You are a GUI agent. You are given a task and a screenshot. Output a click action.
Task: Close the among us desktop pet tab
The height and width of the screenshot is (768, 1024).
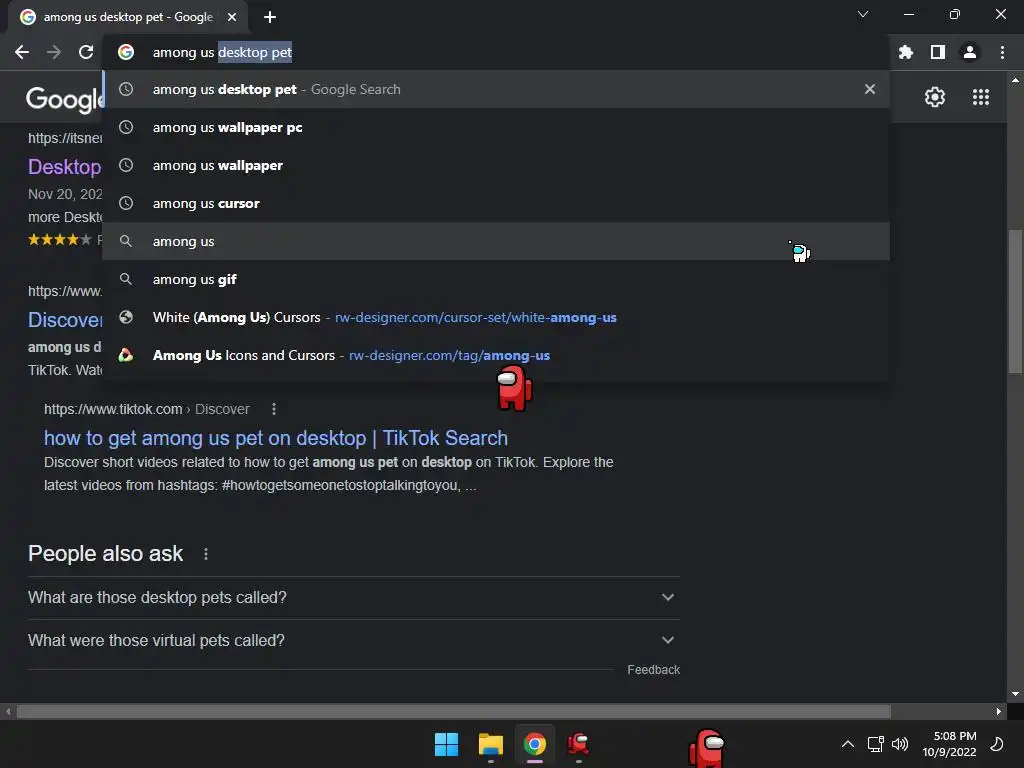[x=232, y=17]
